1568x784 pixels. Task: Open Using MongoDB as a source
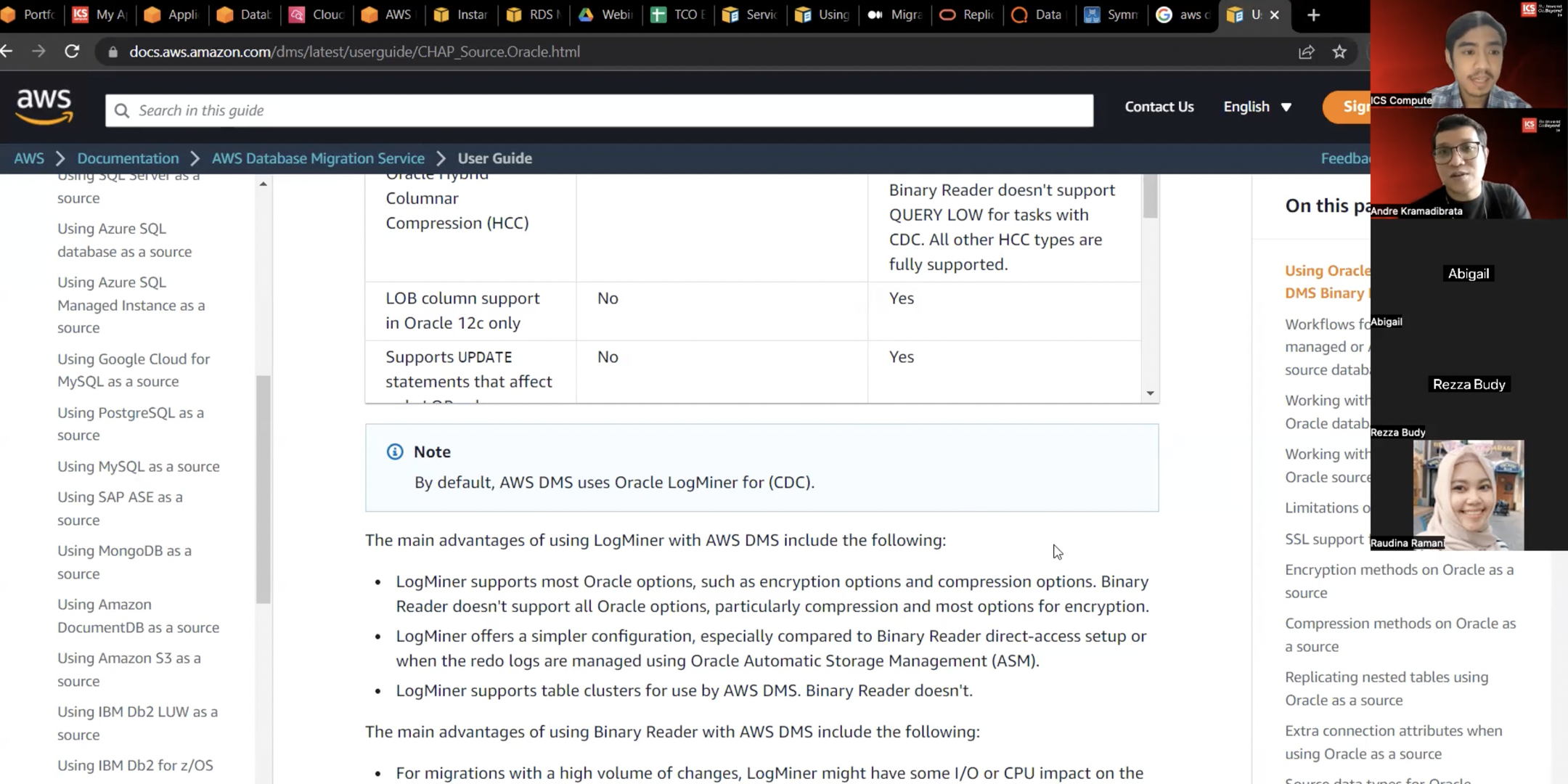click(124, 562)
